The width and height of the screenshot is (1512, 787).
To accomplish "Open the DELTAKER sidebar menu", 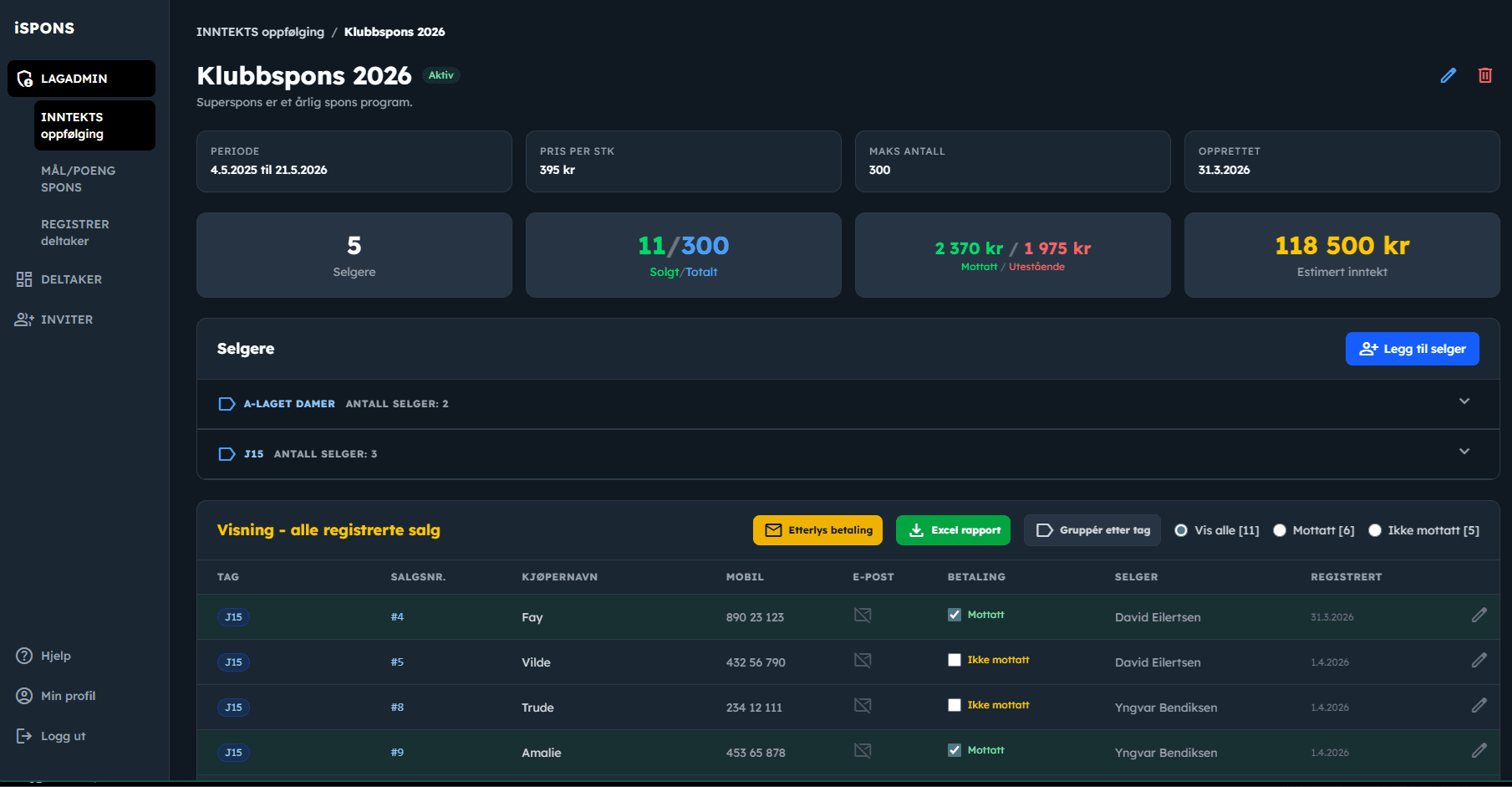I will coord(59,279).
